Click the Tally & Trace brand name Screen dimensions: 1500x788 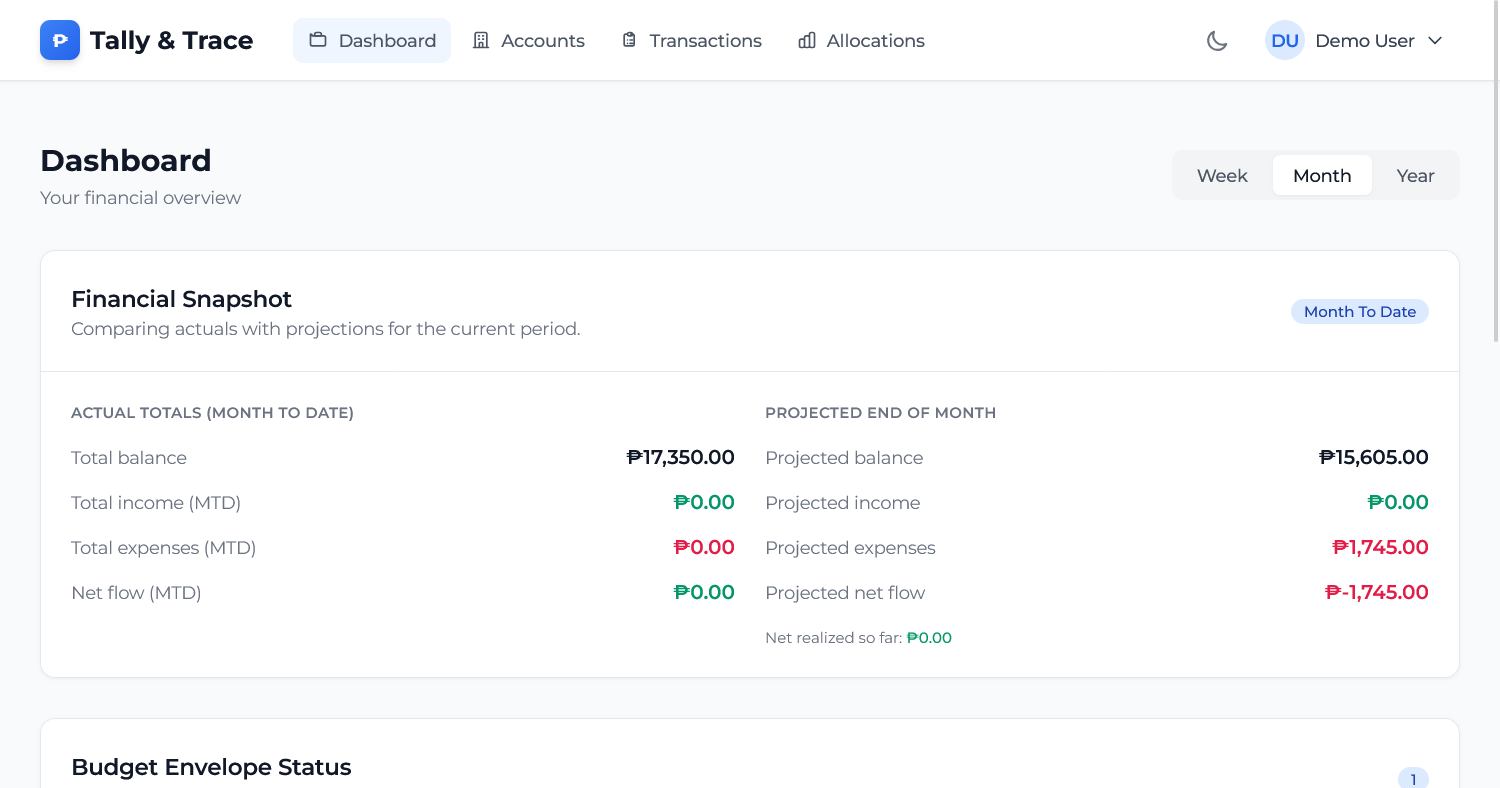171,41
